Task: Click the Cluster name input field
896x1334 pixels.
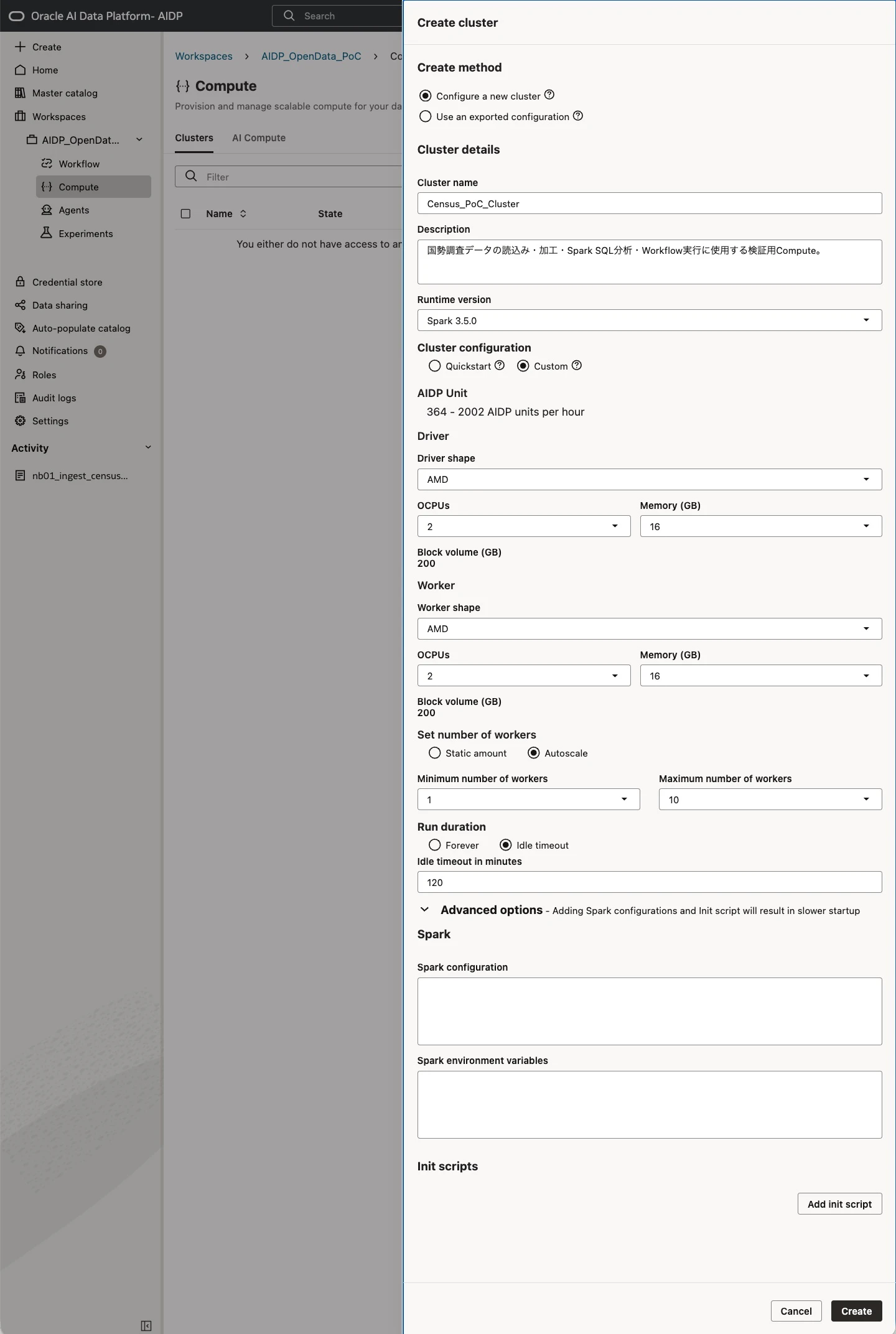Action: [x=650, y=203]
